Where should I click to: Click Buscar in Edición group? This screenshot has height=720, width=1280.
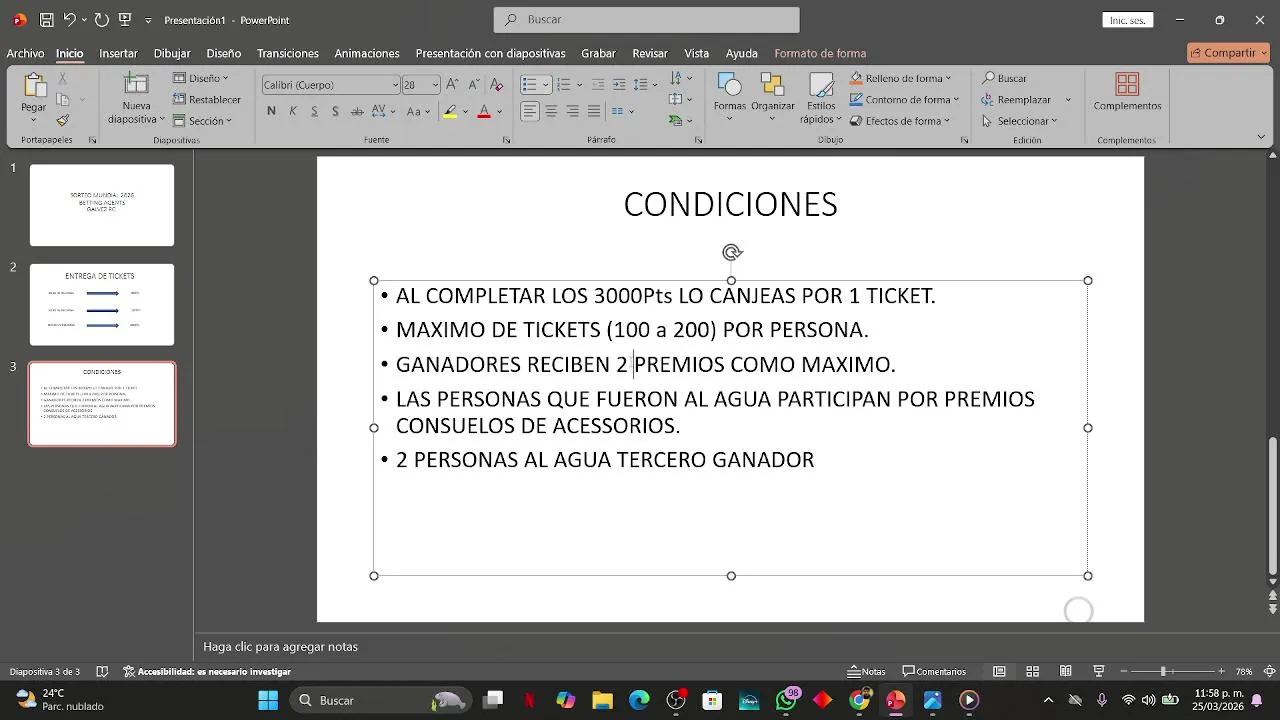tap(1004, 78)
